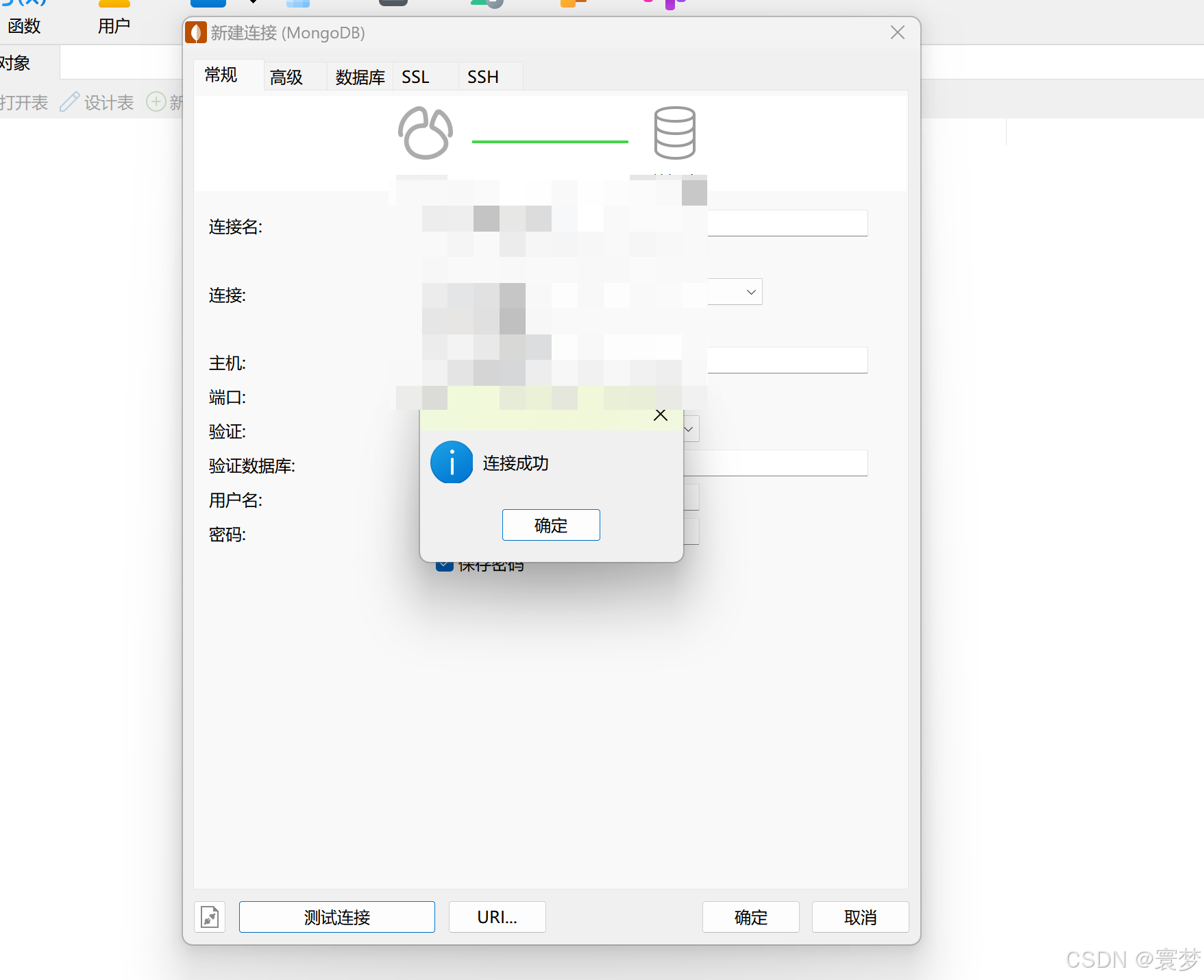Click the 验证数据库 input field
The image size is (1204, 980).
click(776, 463)
